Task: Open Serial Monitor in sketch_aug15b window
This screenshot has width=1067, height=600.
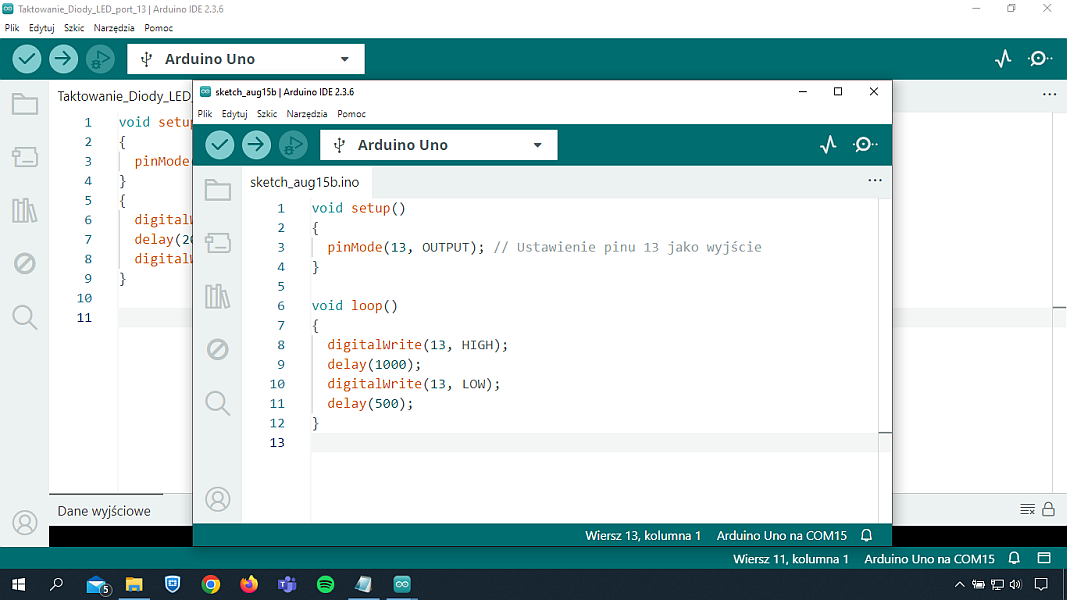Action: (865, 145)
